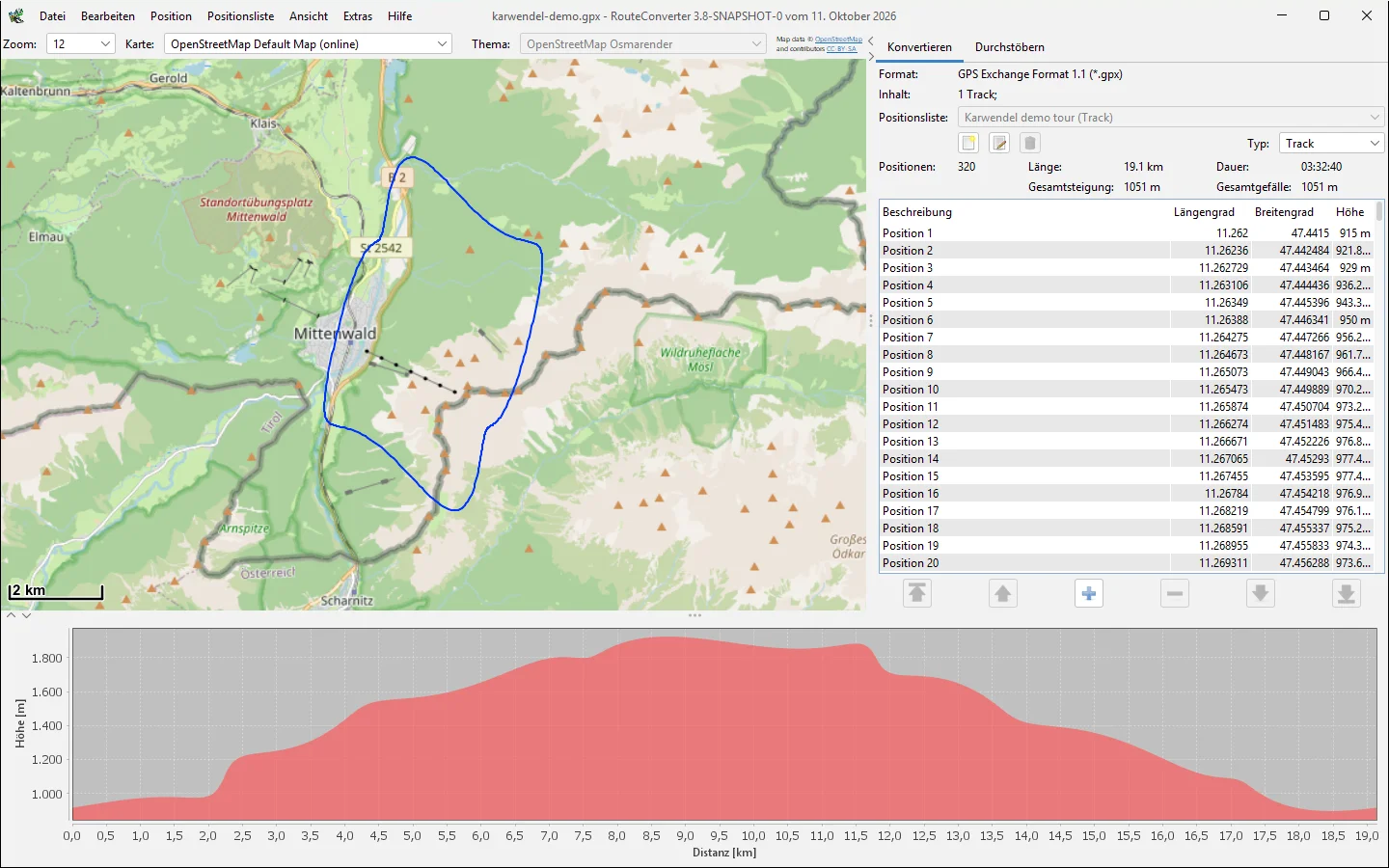1389x868 pixels.
Task: Open the Hilfe menu
Action: 399,16
